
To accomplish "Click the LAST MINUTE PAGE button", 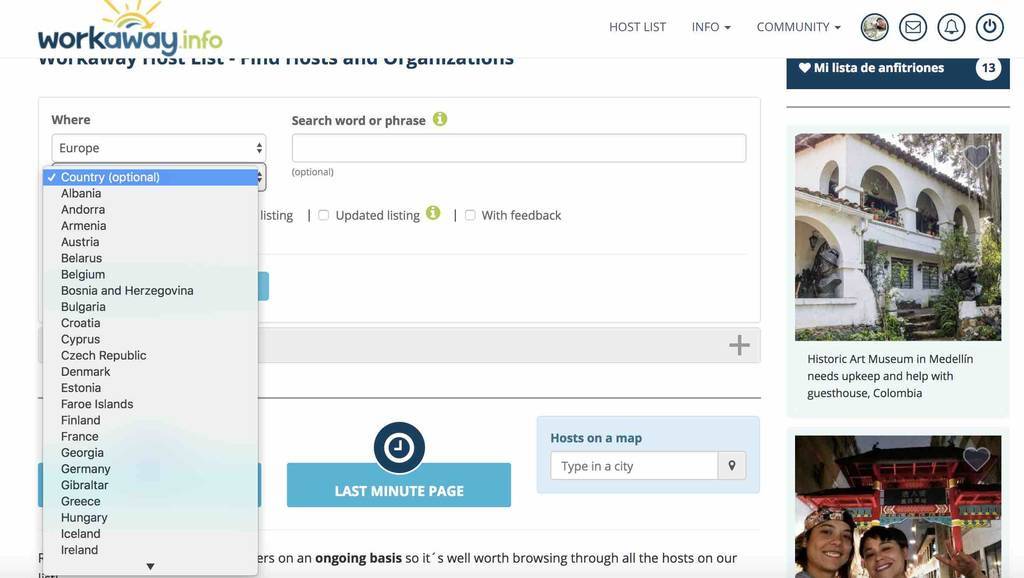I will (x=399, y=485).
